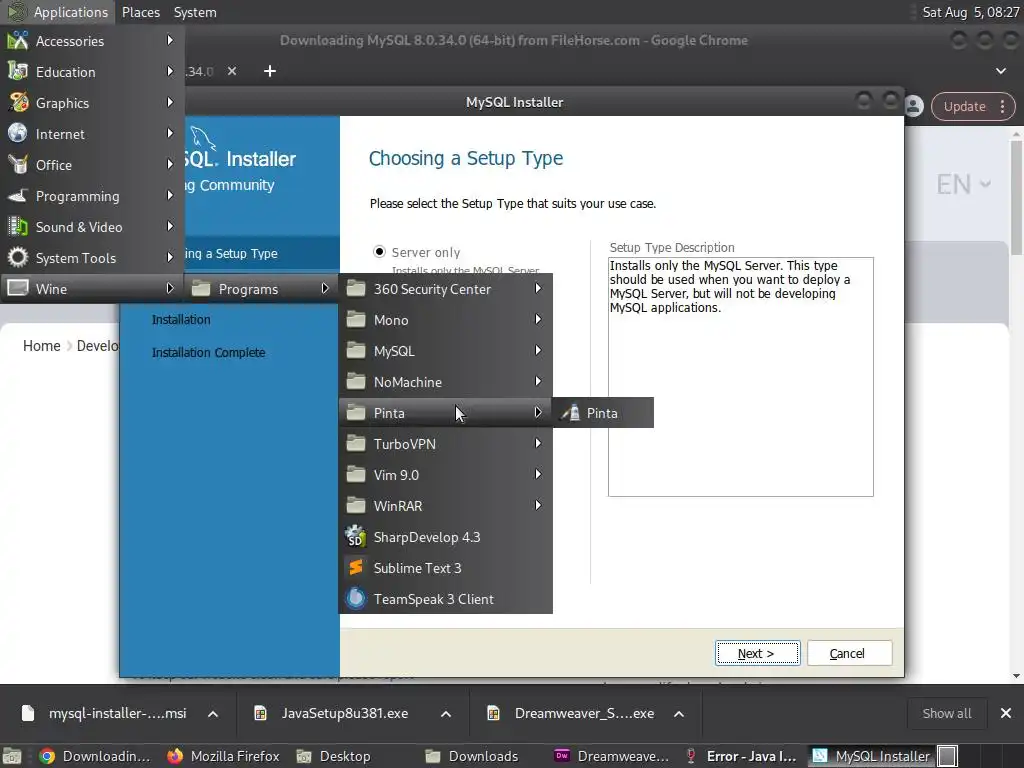Launch SharpDevelop 4.3 via its icon
This screenshot has width=1024, height=768.
point(356,537)
